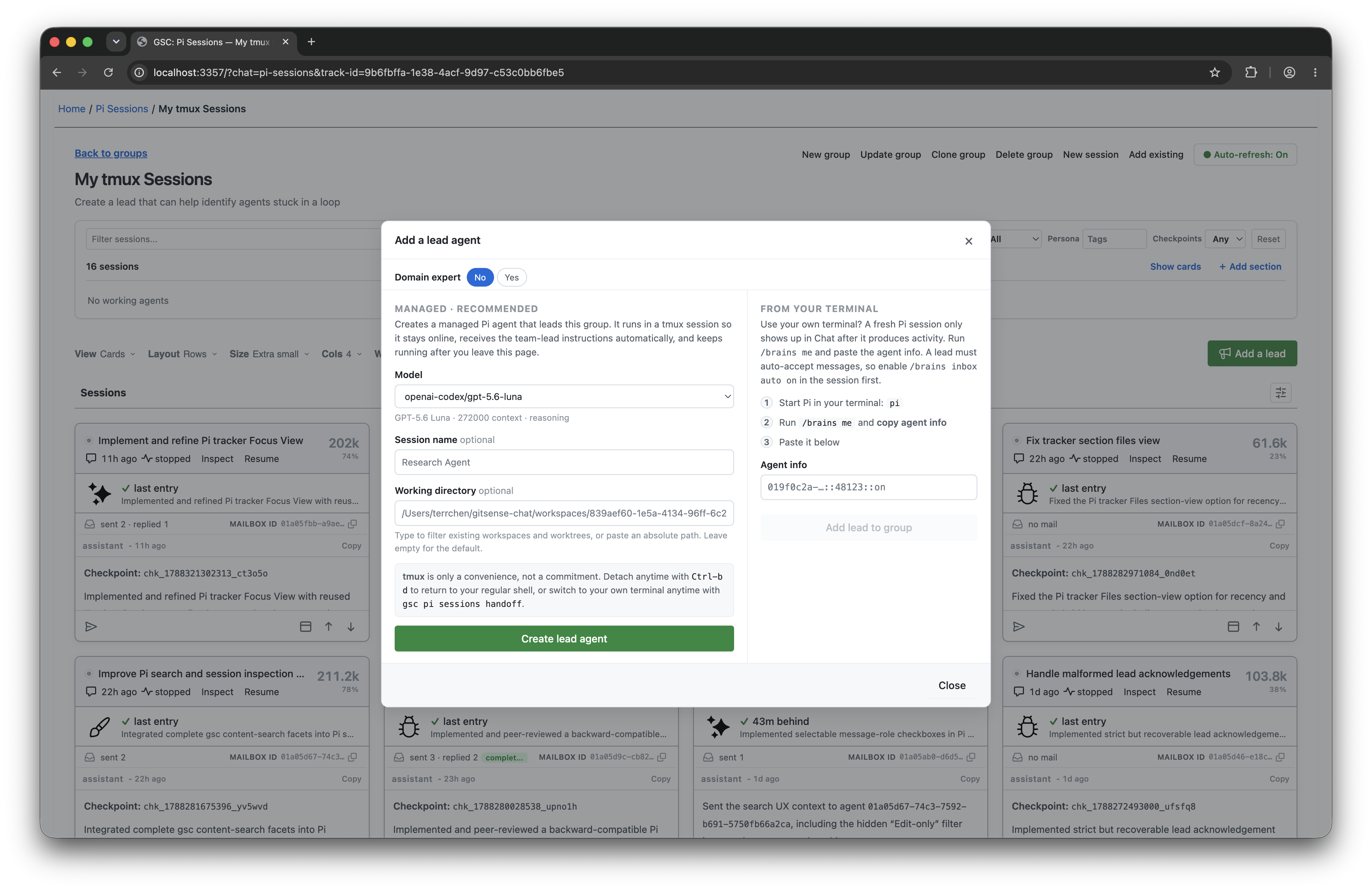Click the Persona Tags input
The image size is (1372, 891).
pyautogui.click(x=1114, y=239)
